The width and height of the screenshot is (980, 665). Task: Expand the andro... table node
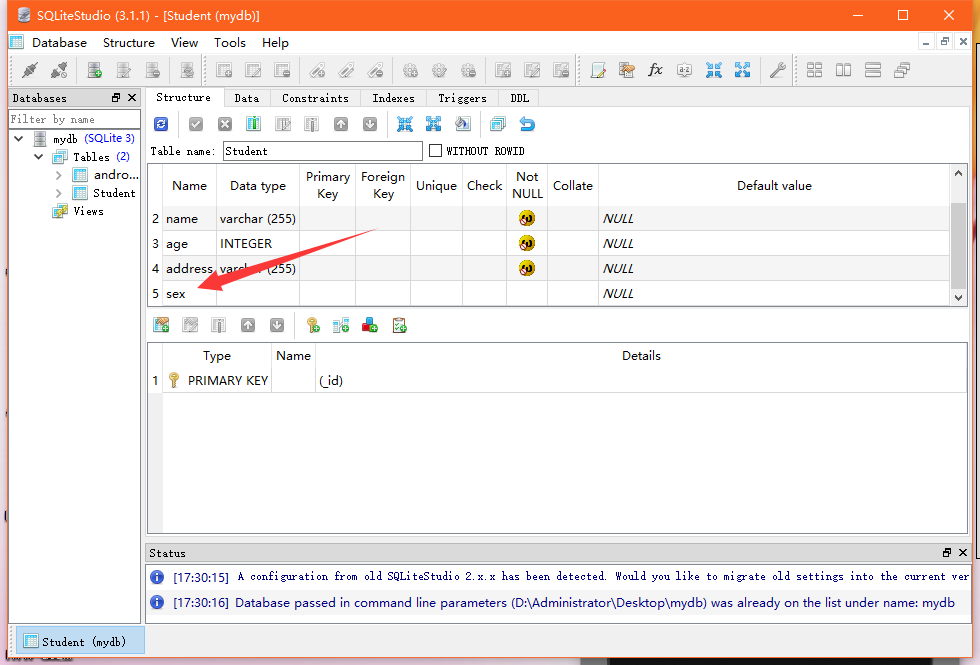click(x=59, y=175)
